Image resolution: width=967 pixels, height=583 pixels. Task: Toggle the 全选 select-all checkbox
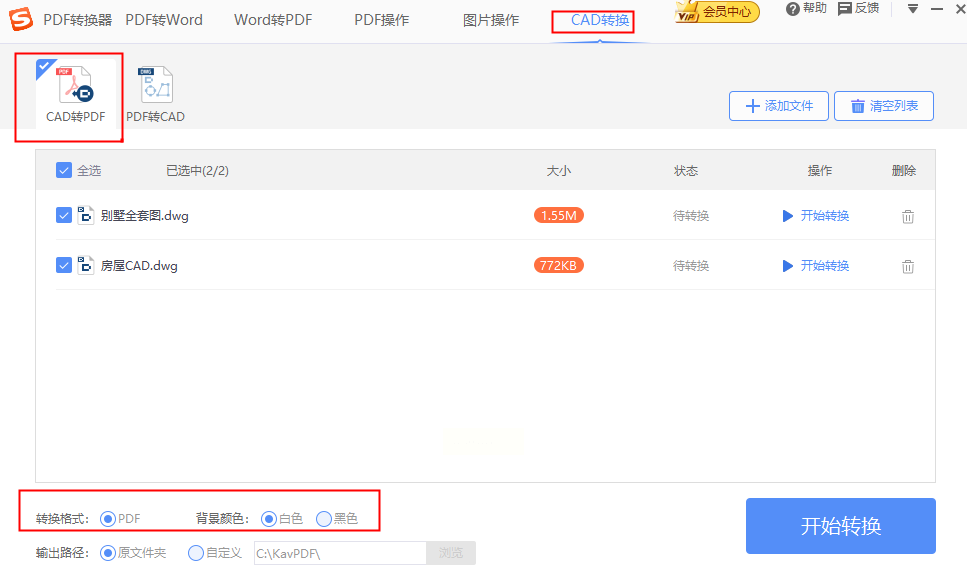tap(64, 170)
